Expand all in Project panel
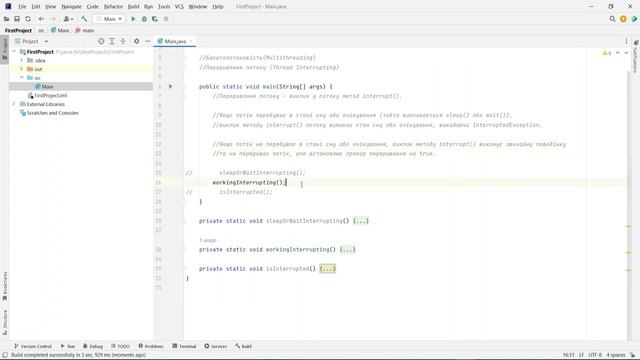This screenshot has width=640, height=360. point(112,41)
